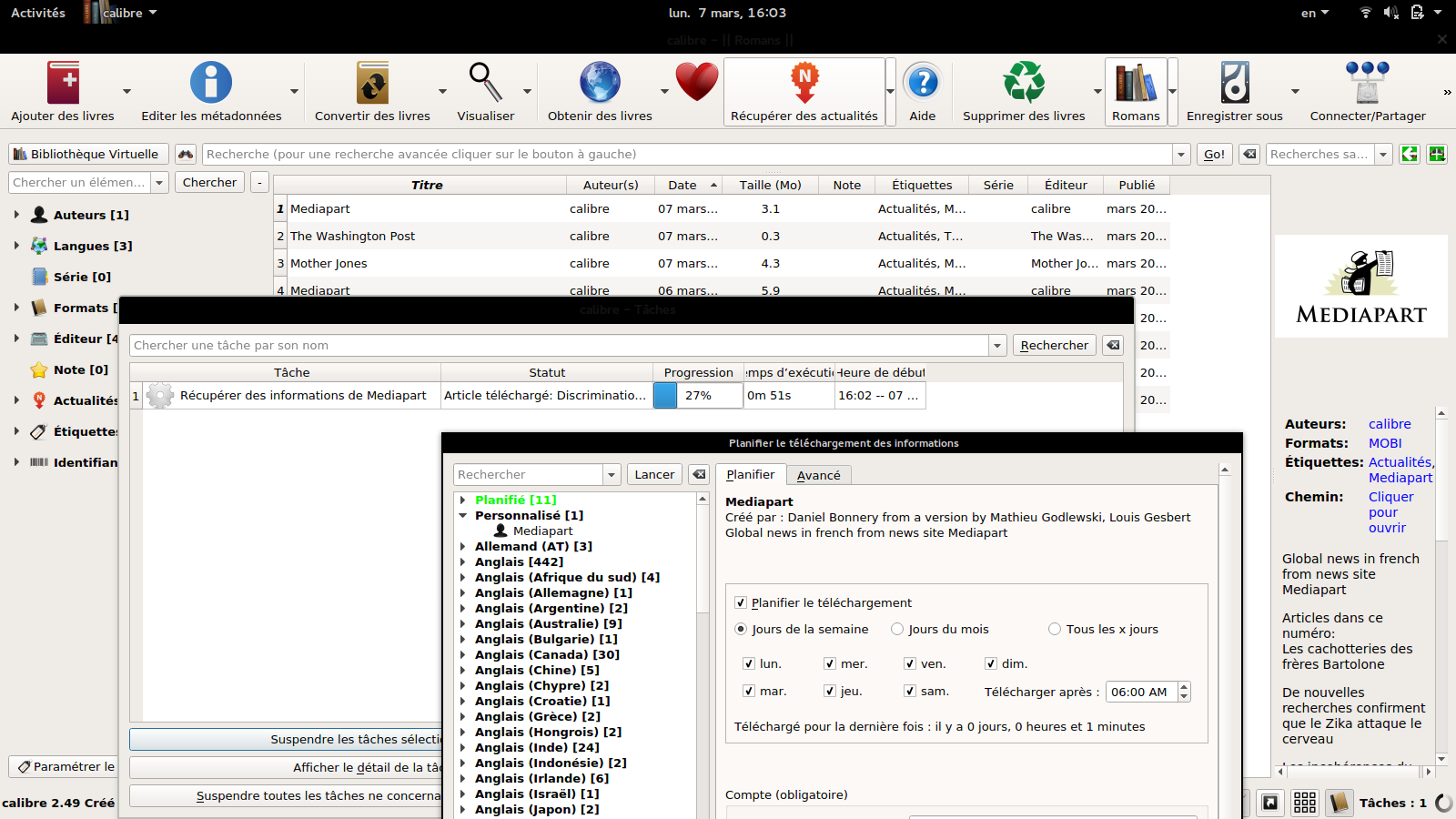Open Editer les métadonnées from the toolbar
The height and width of the screenshot is (819, 1456).
[x=211, y=83]
